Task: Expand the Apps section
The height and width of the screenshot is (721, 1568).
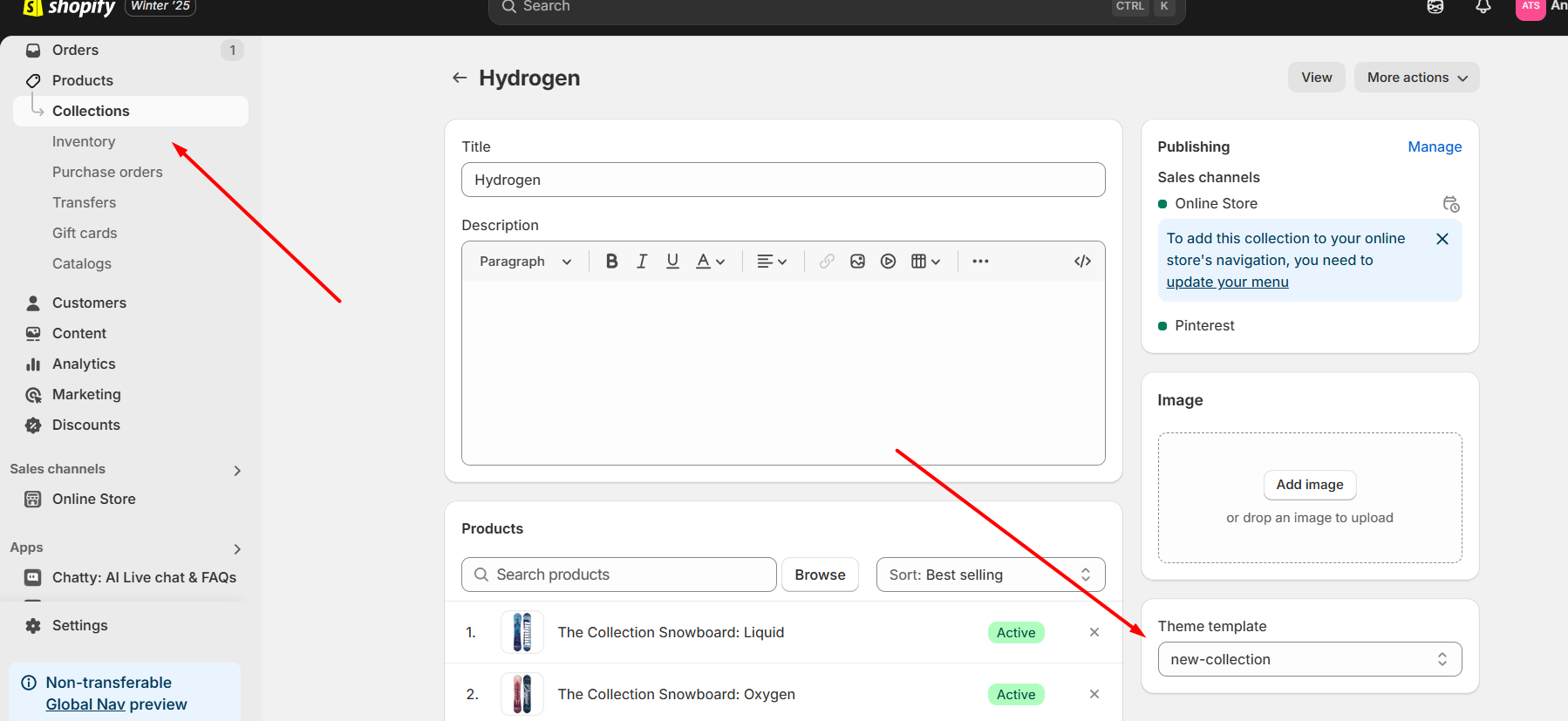Action: 236,548
